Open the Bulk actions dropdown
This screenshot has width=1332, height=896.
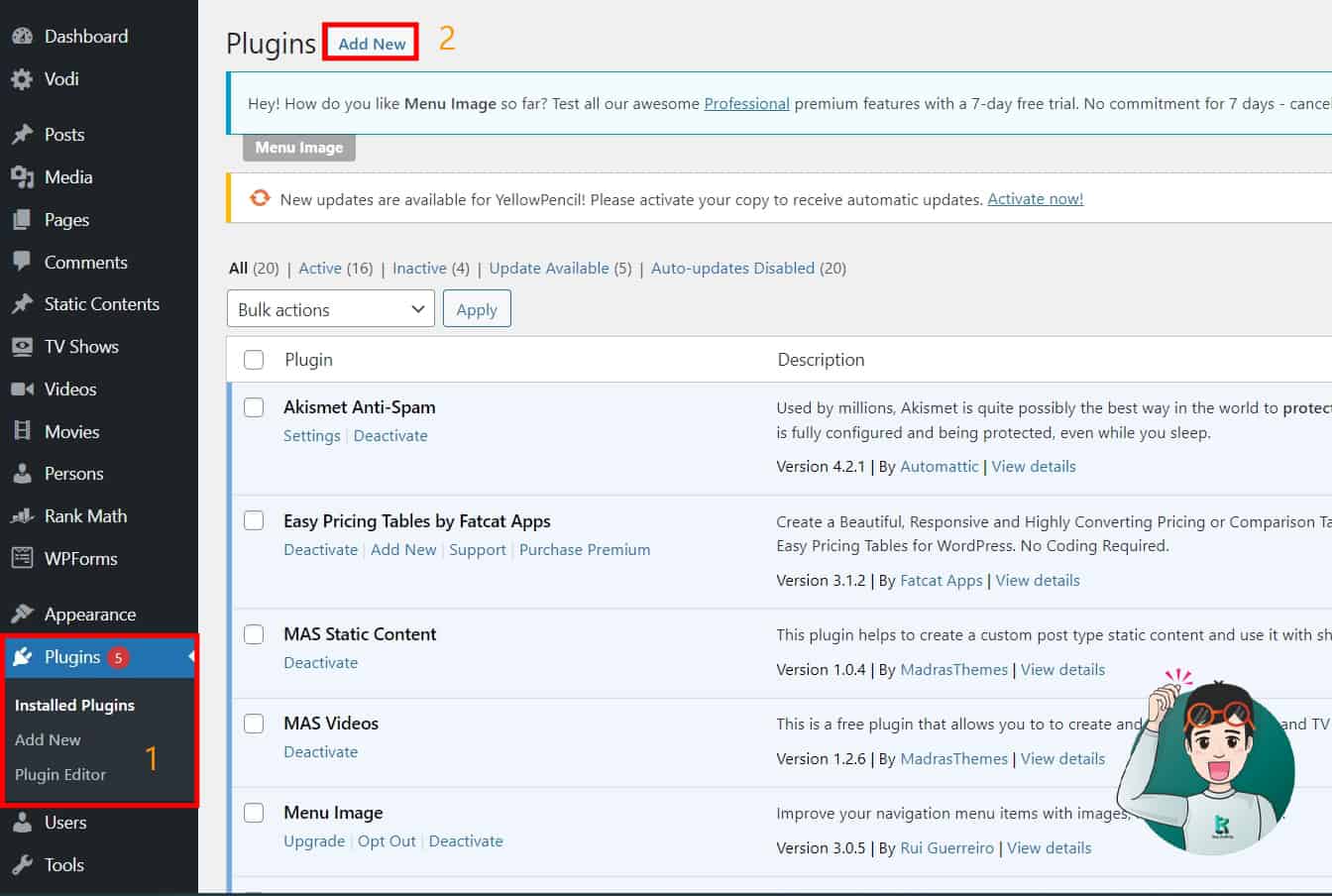pos(331,309)
